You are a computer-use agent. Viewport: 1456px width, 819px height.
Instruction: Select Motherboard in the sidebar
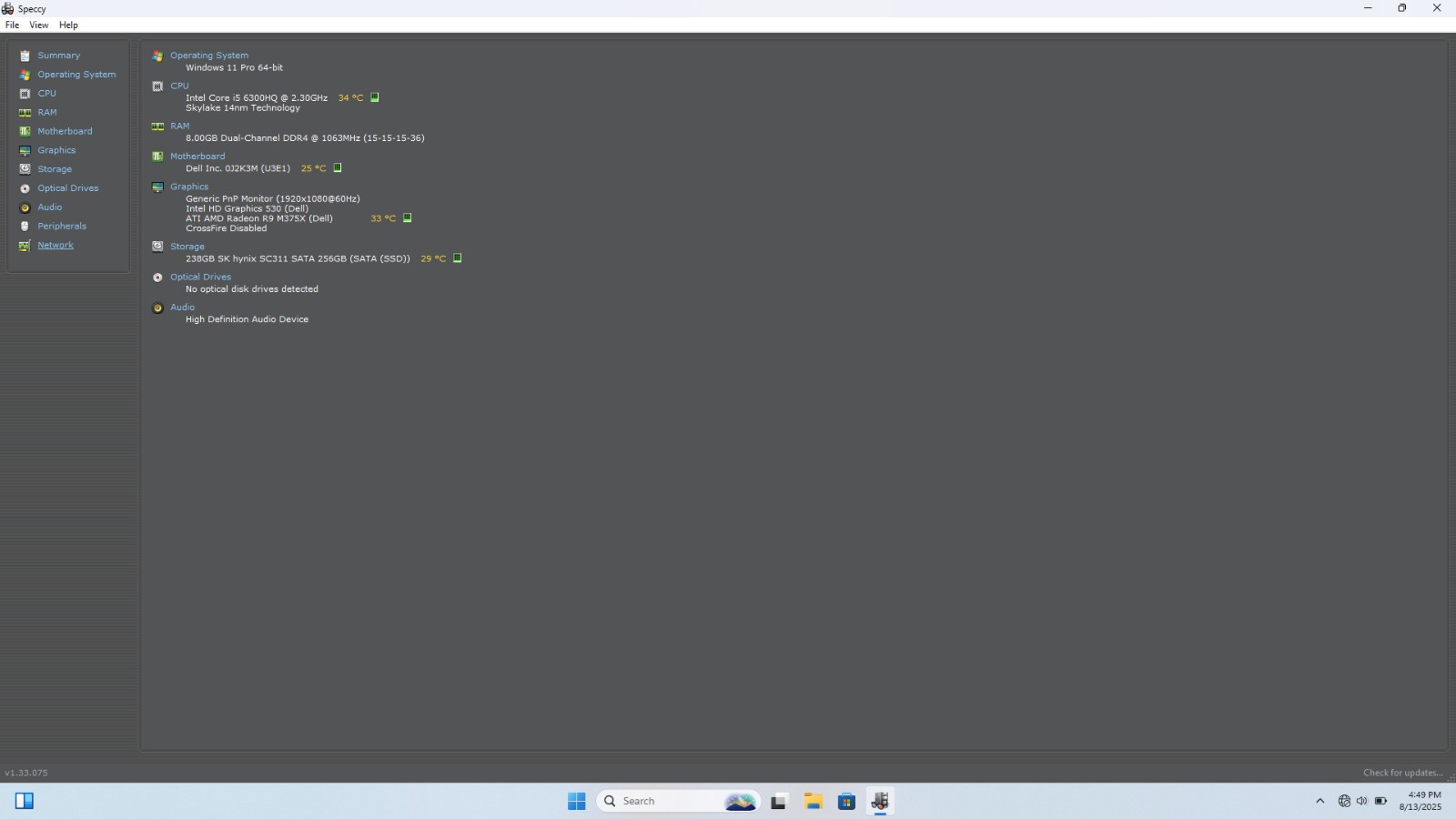point(65,131)
